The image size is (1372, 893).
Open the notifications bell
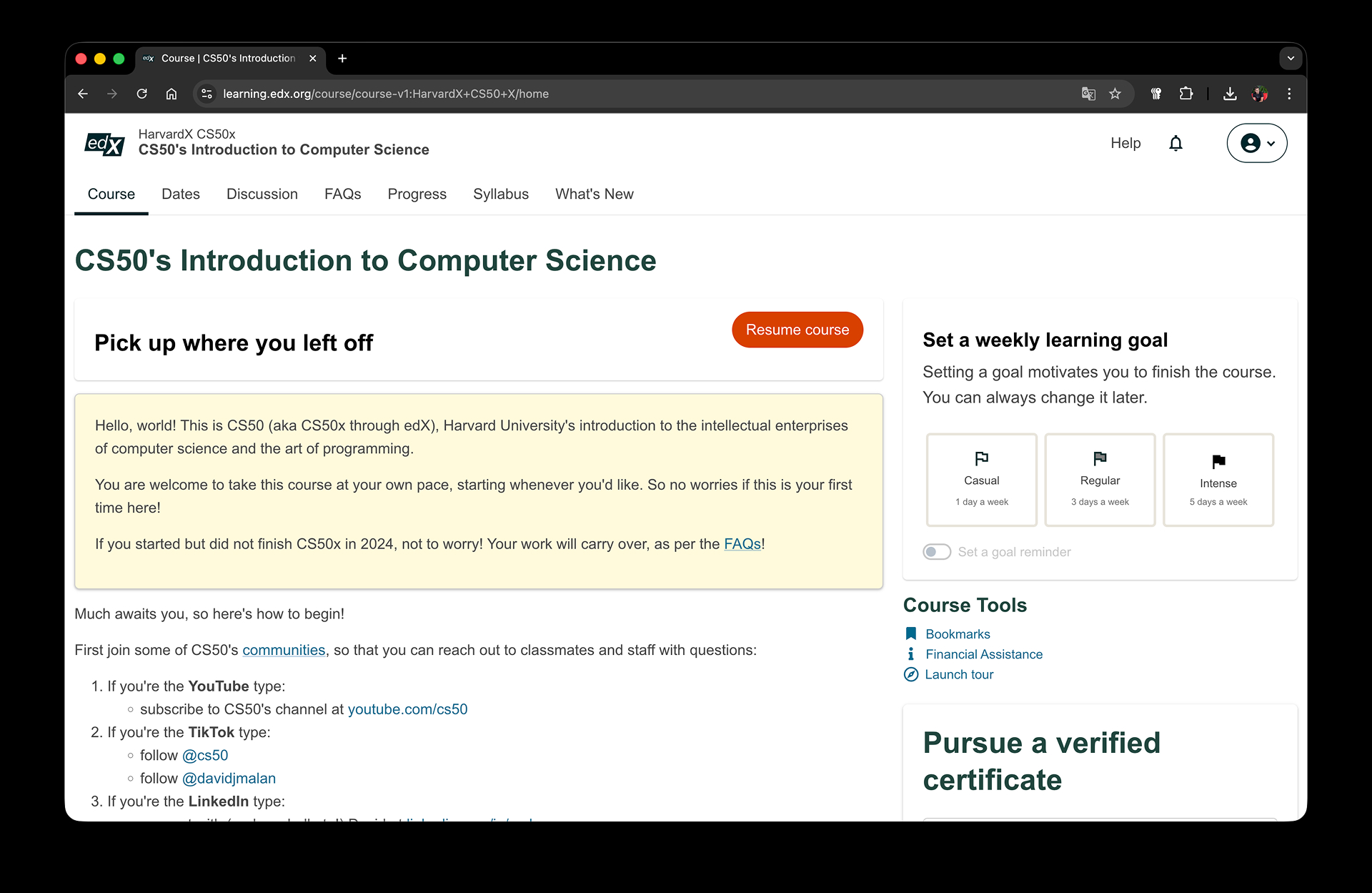1175,143
